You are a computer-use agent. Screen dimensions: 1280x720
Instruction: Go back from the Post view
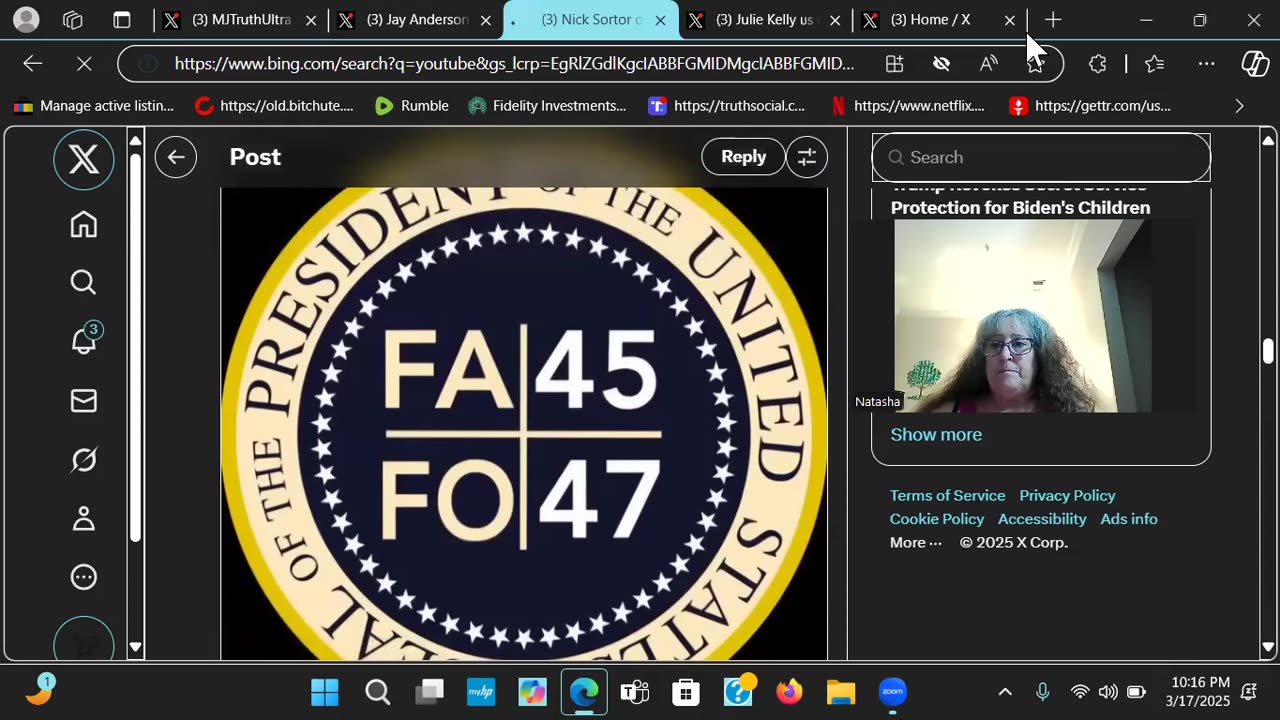tap(176, 157)
